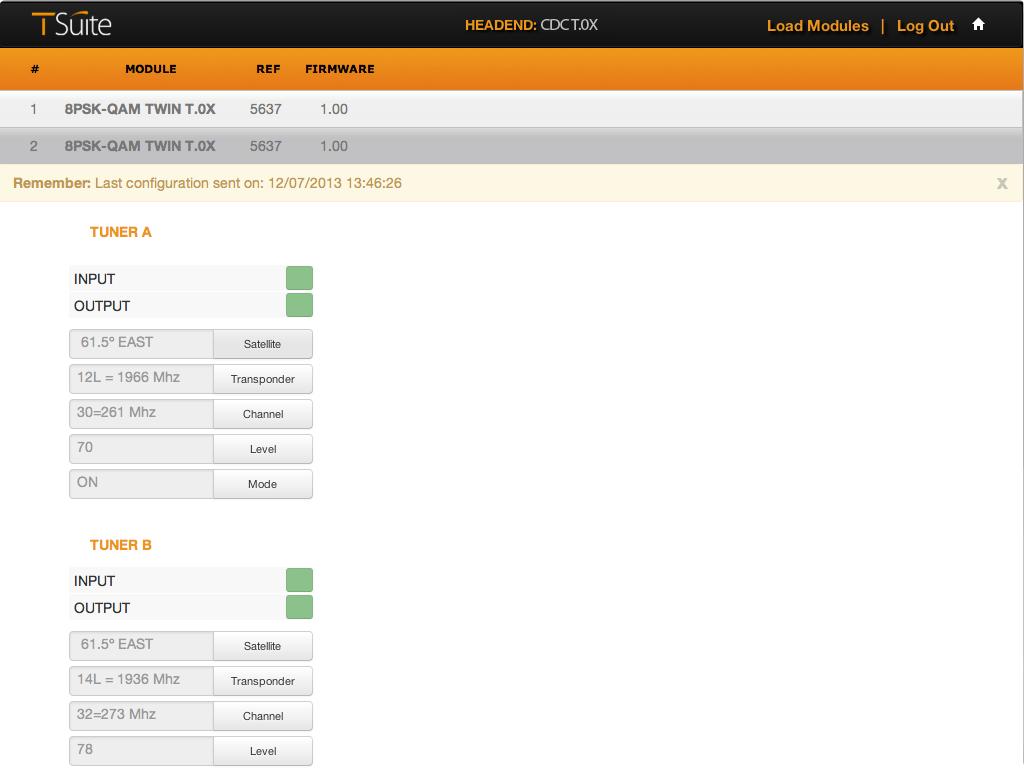
Task: Click Tuner A Level button
Action: pyautogui.click(x=263, y=449)
